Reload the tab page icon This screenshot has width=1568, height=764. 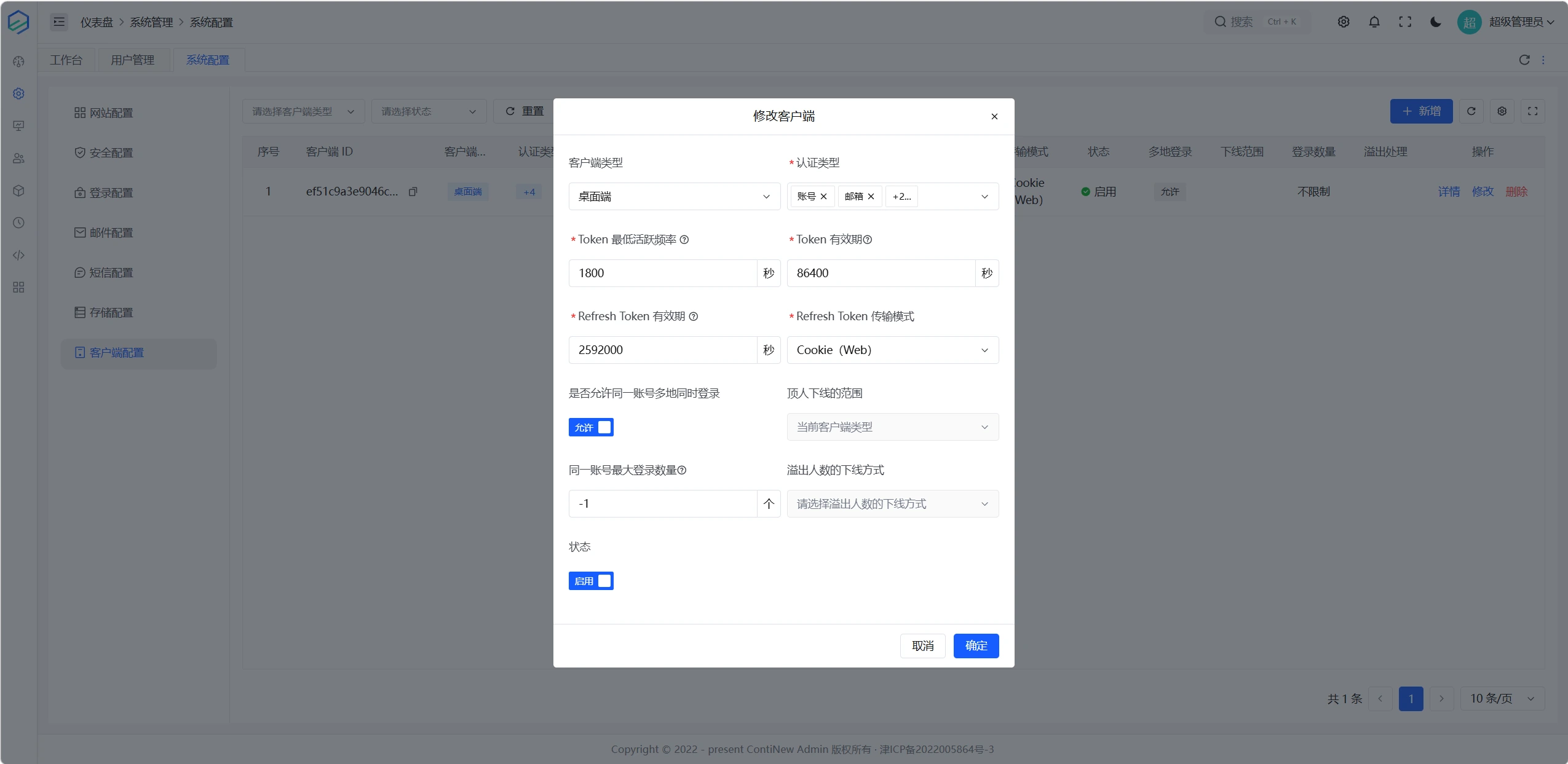[1524, 60]
